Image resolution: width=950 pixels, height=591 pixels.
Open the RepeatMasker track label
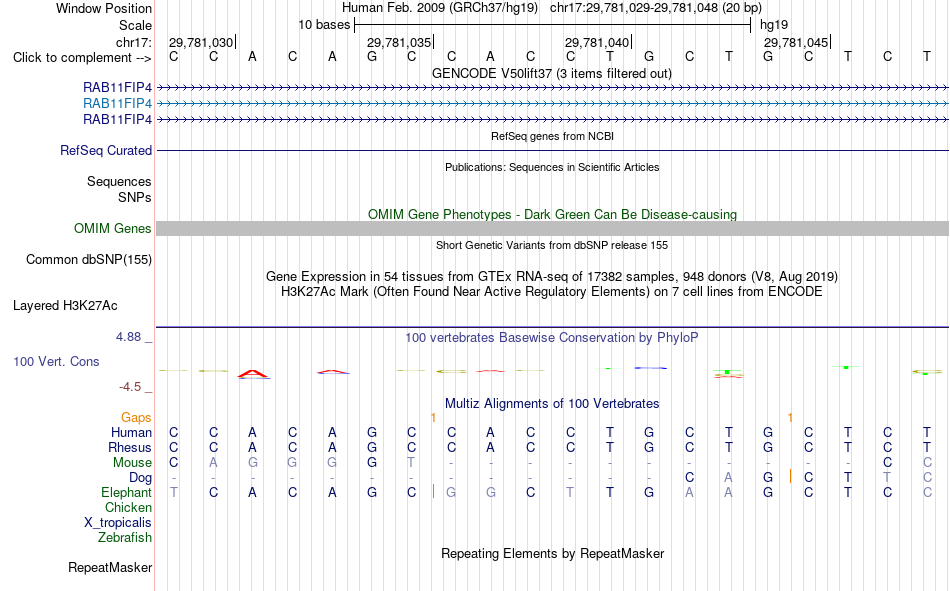110,567
